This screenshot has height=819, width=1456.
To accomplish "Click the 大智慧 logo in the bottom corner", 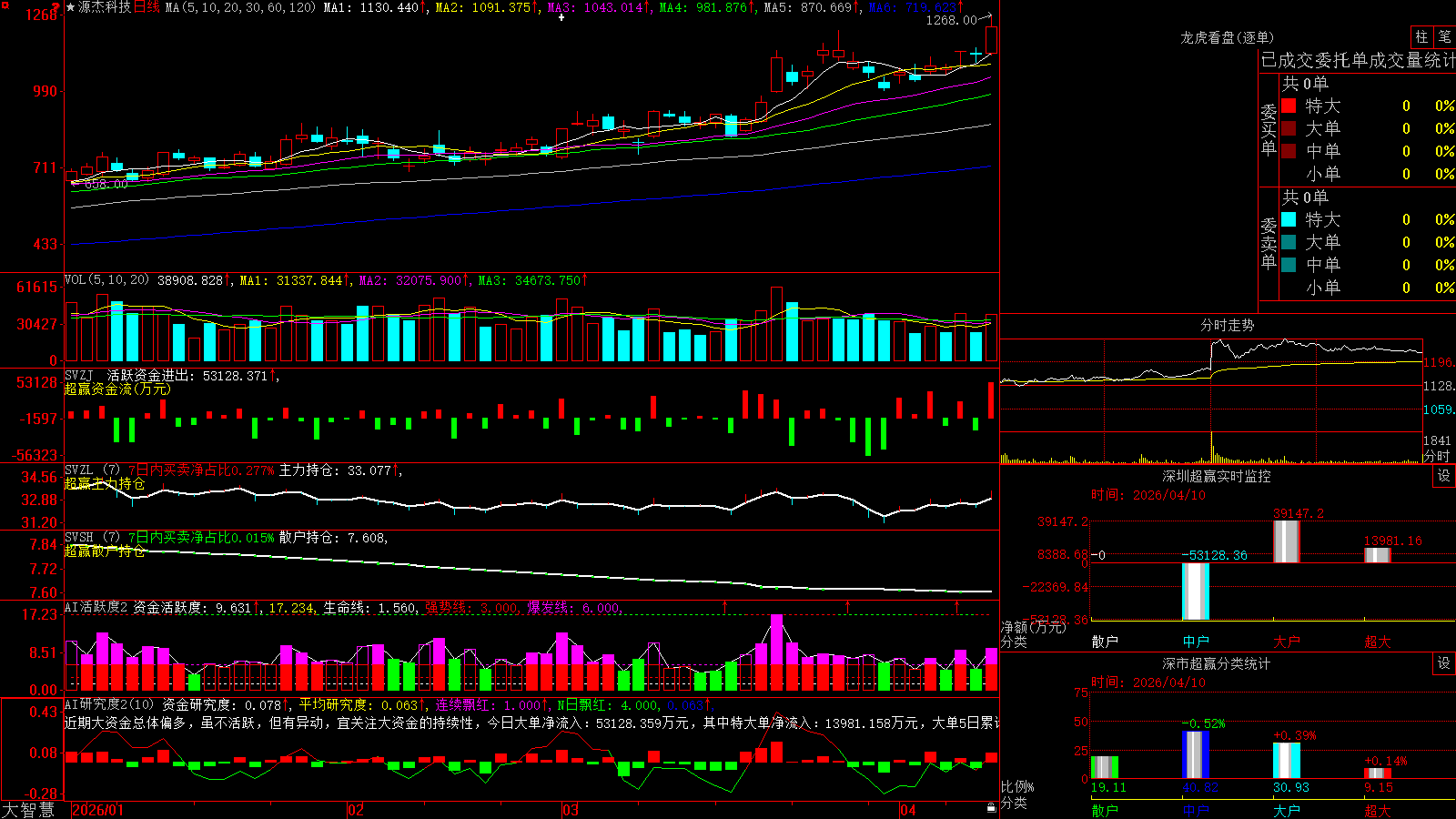I will (28, 809).
